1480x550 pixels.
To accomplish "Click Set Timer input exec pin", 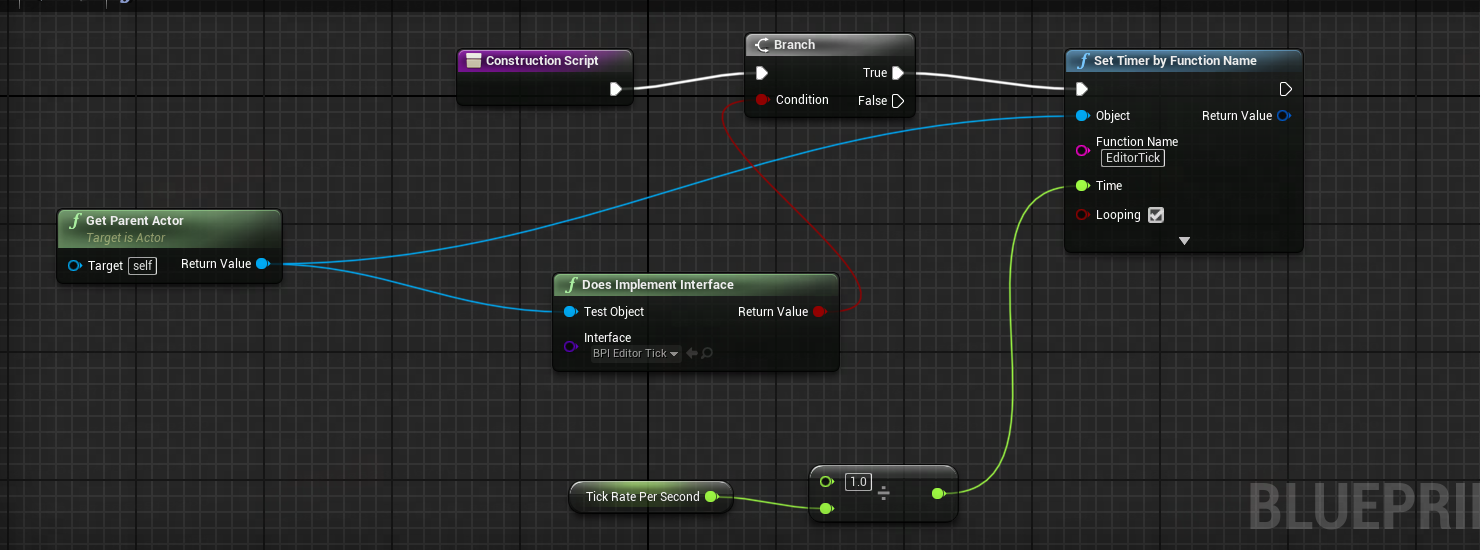I will coord(1082,89).
